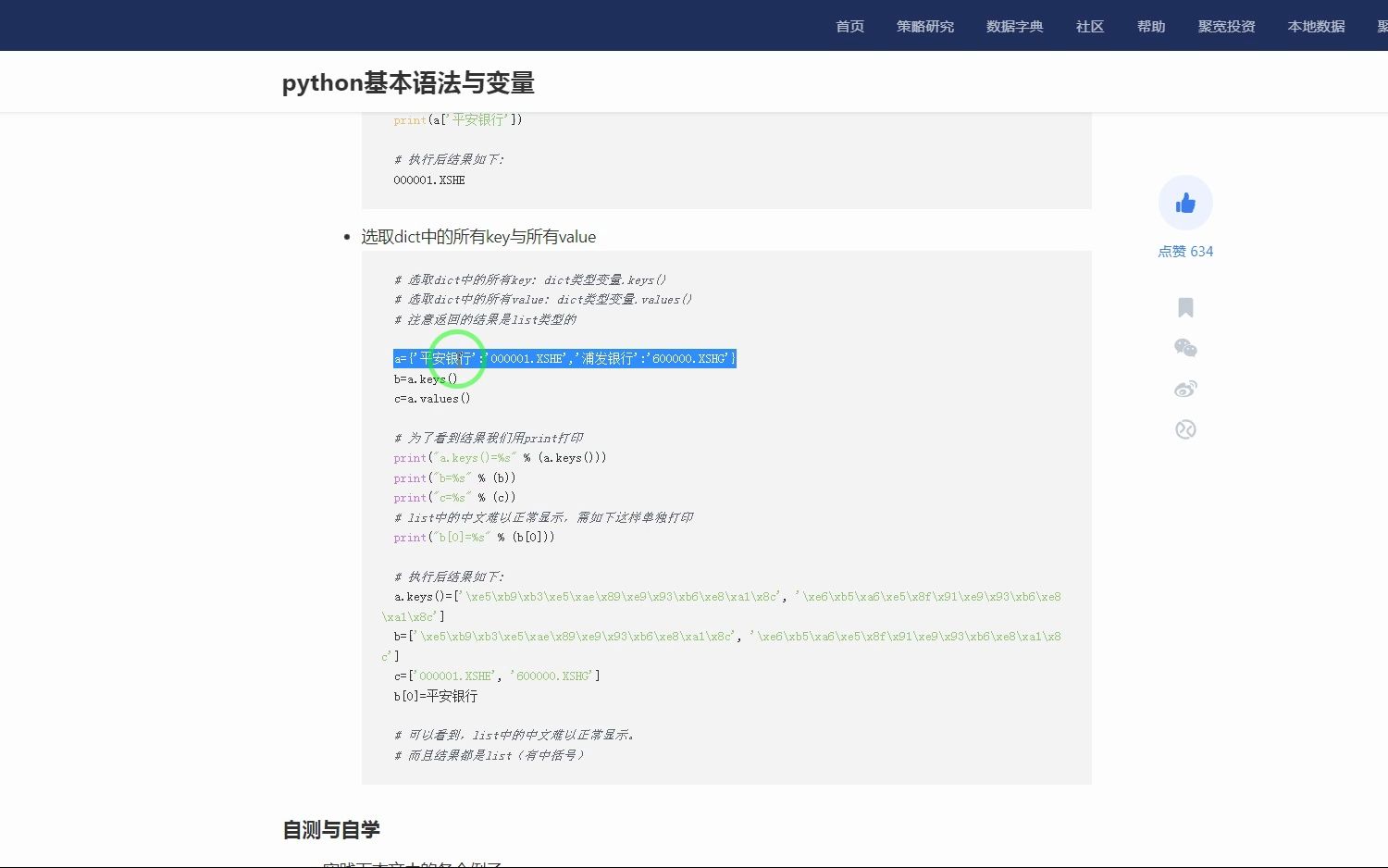Click the comment # 注意返回的结果是list类型的
This screenshot has height=868, width=1388.
(x=485, y=319)
